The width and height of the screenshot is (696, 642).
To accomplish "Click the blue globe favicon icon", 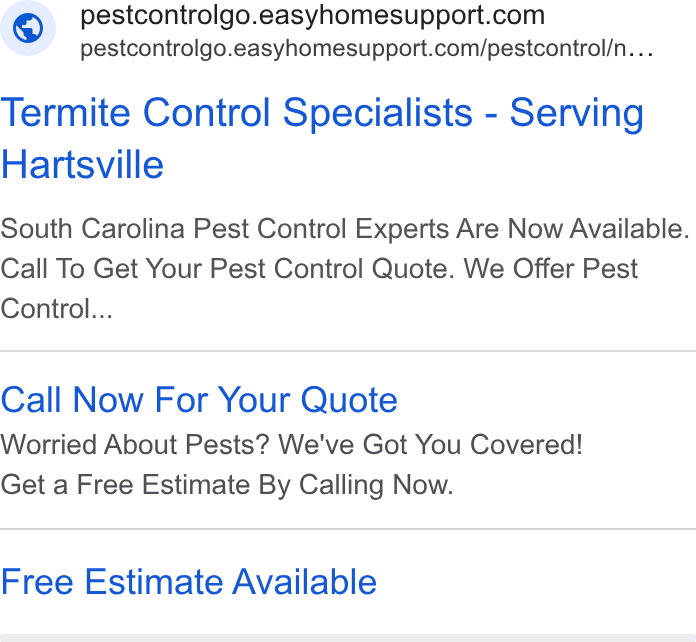I will [28, 28].
